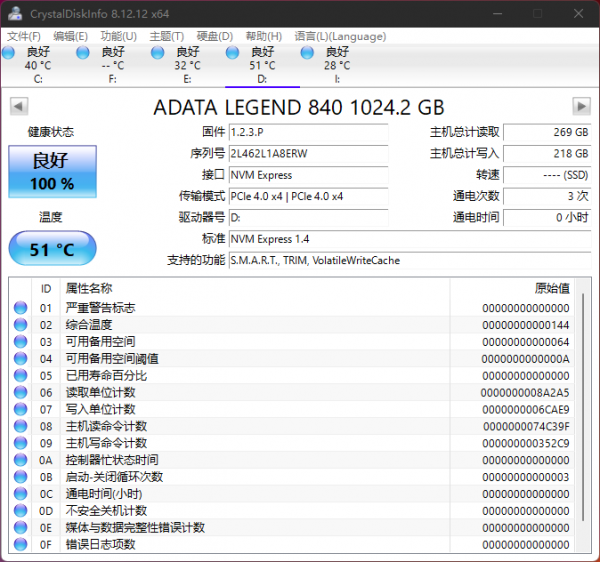The height and width of the screenshot is (562, 600).
Task: Click status orb for attribute 04 可用备用空间阈值
Action: coord(21,358)
